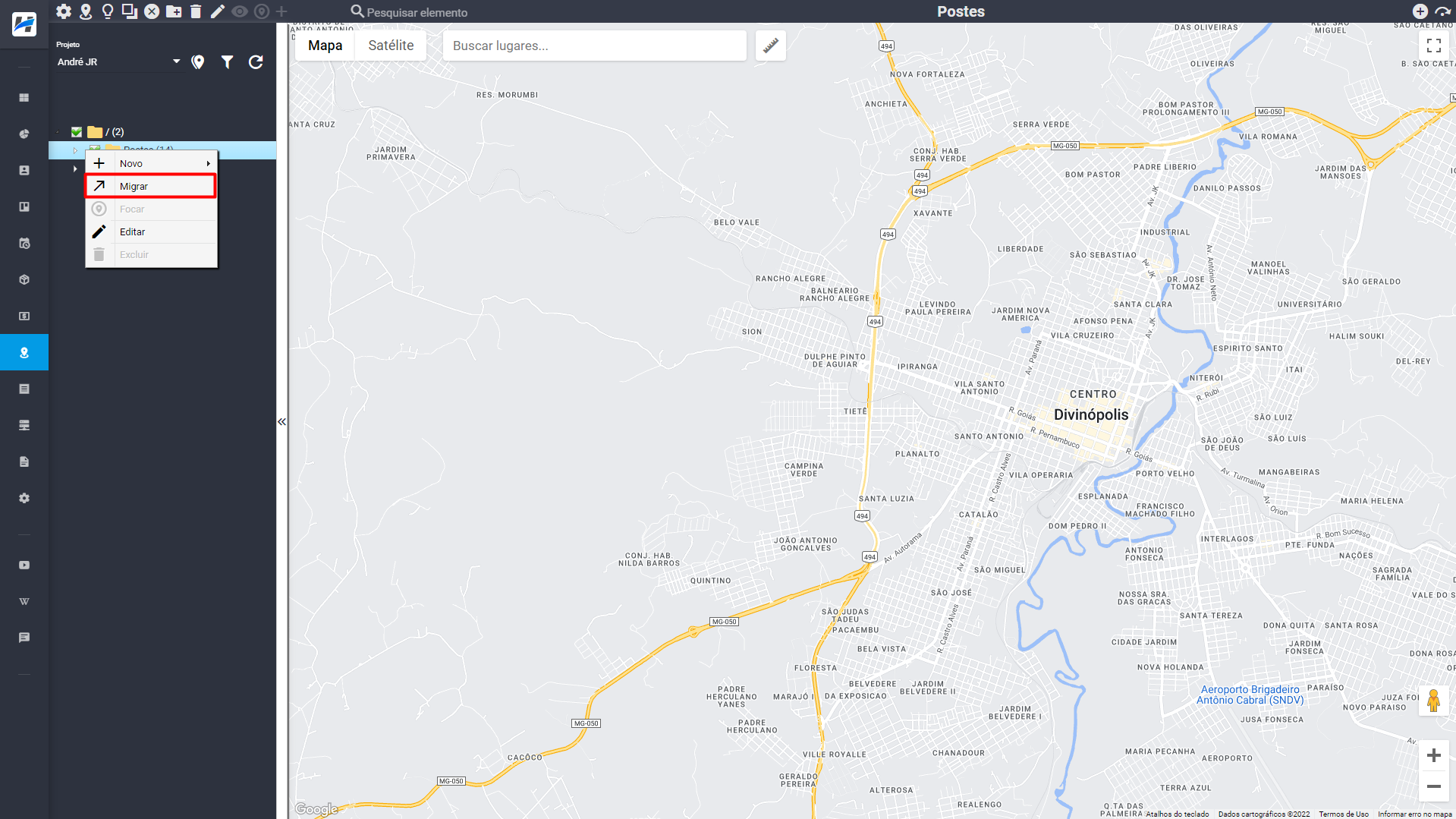The height and width of the screenshot is (819, 1456).
Task: Open the pie chart sidebar icon
Action: (x=24, y=134)
